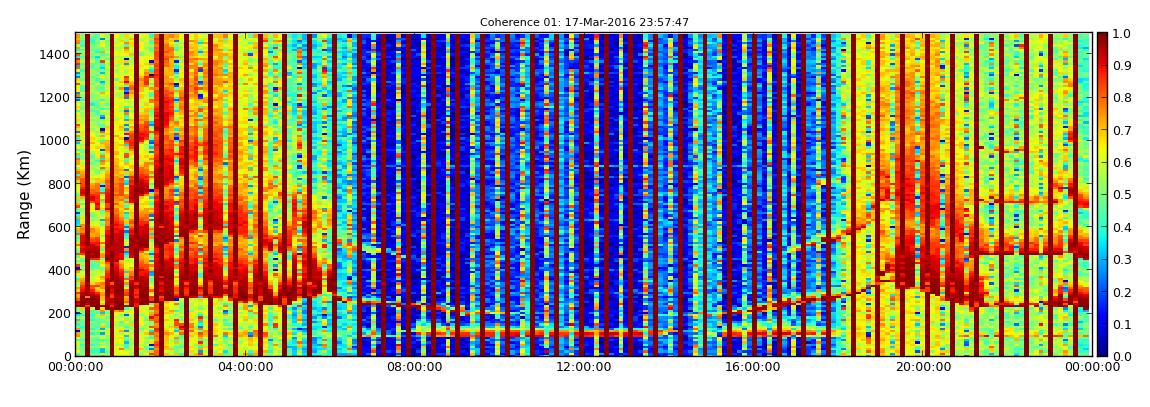Click the '08:00:00' time axis label
Viewport: 1150px width, 407px height.
click(x=414, y=367)
